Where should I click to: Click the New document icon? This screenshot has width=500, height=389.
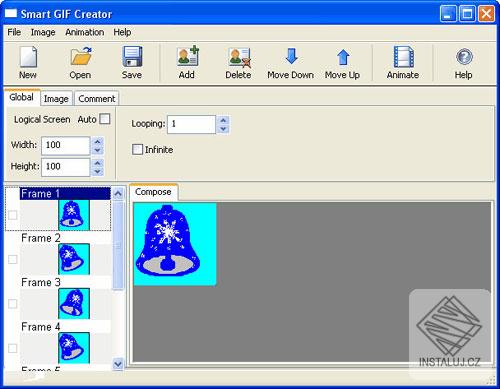click(x=28, y=57)
